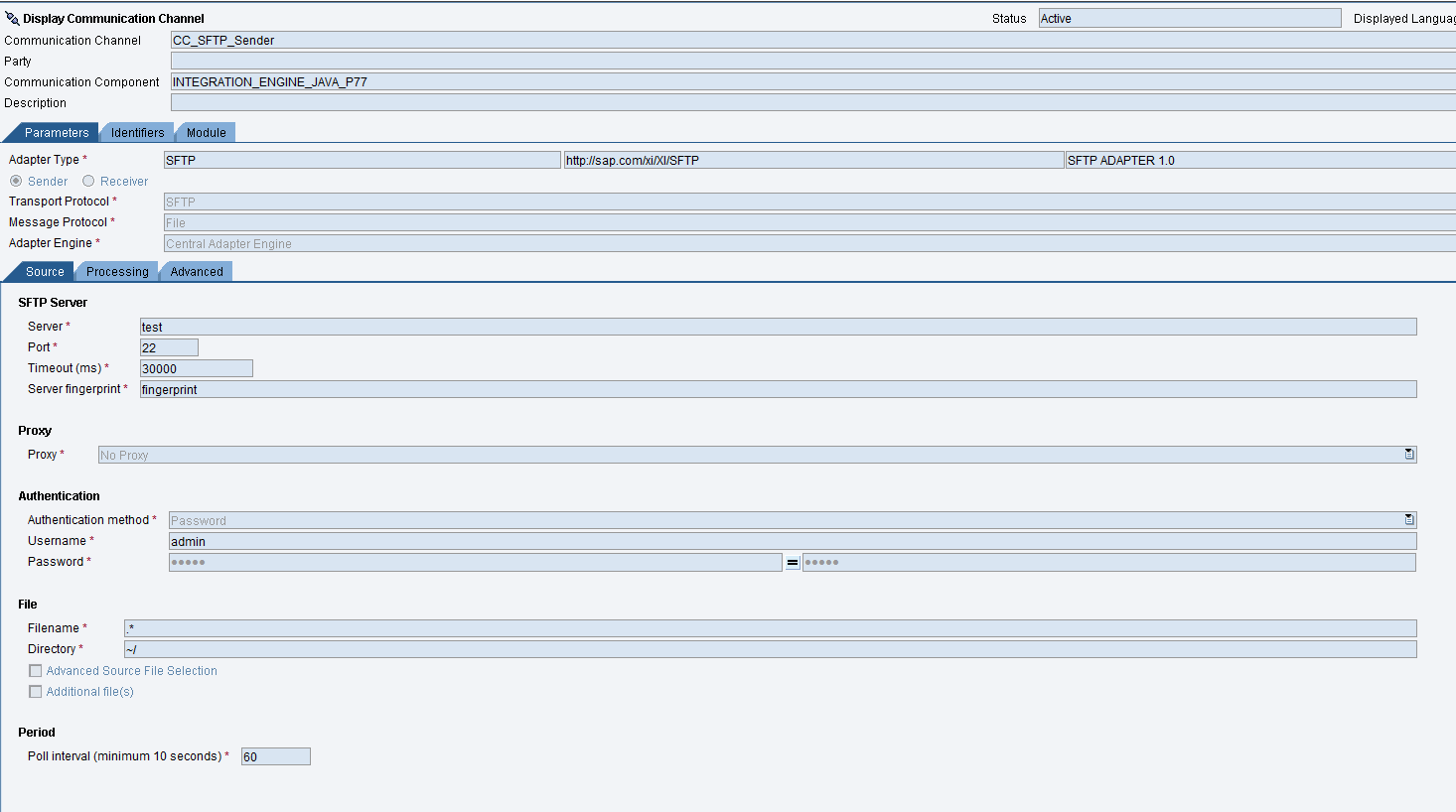Click the first Password field
The image size is (1456, 812).
(476, 562)
